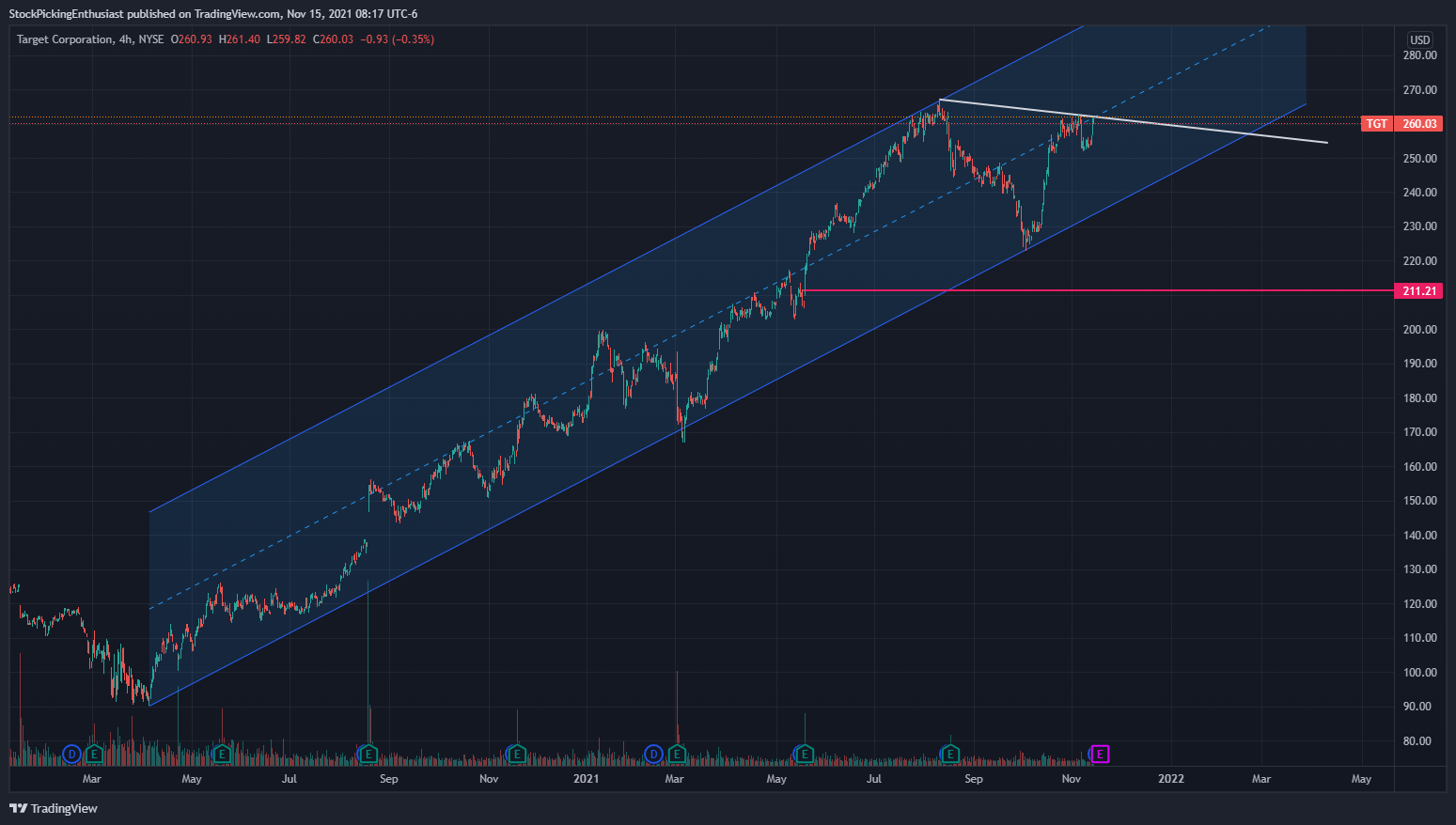This screenshot has height=825, width=1456.
Task: Click the red TGT symbol label
Action: point(1377,124)
